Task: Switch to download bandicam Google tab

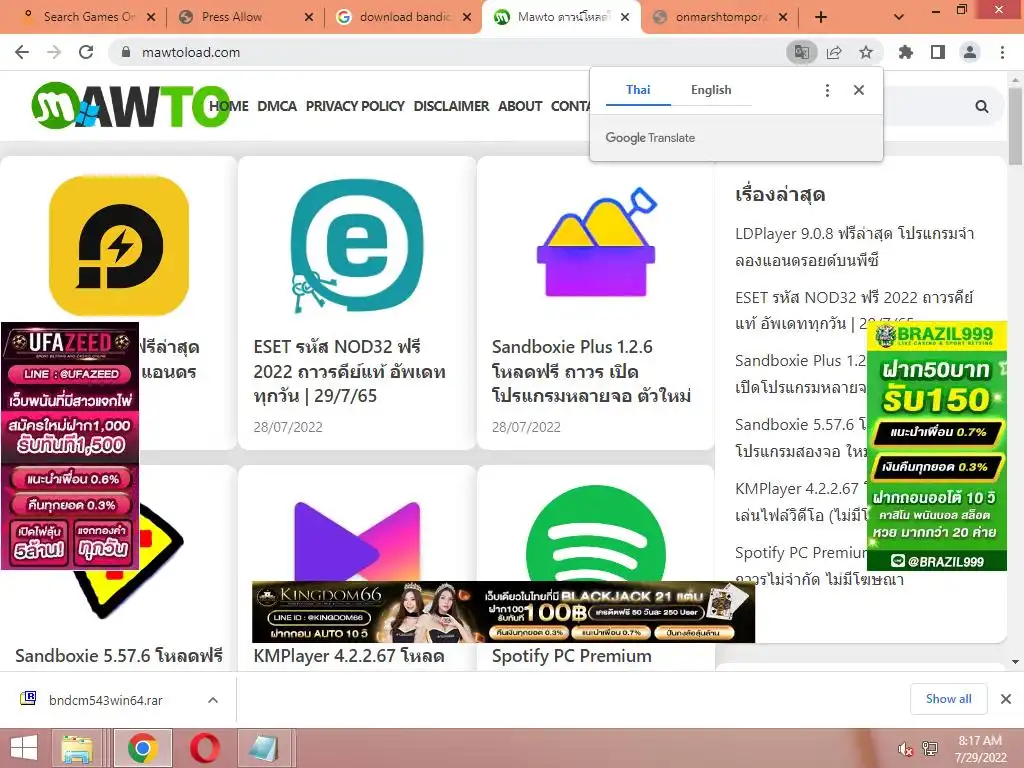Action: pos(404,17)
